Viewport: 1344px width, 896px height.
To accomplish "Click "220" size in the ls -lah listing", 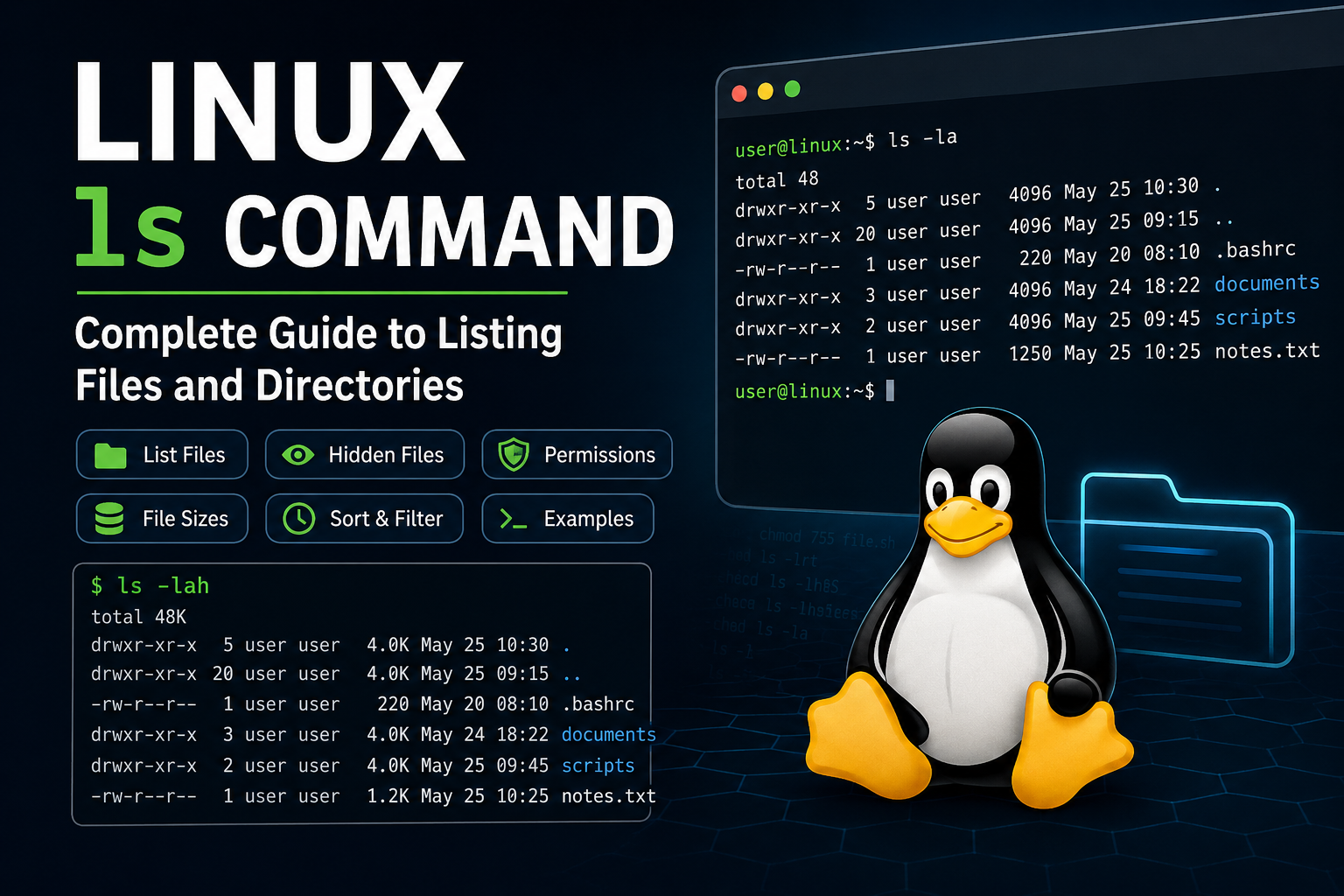I will pos(393,704).
